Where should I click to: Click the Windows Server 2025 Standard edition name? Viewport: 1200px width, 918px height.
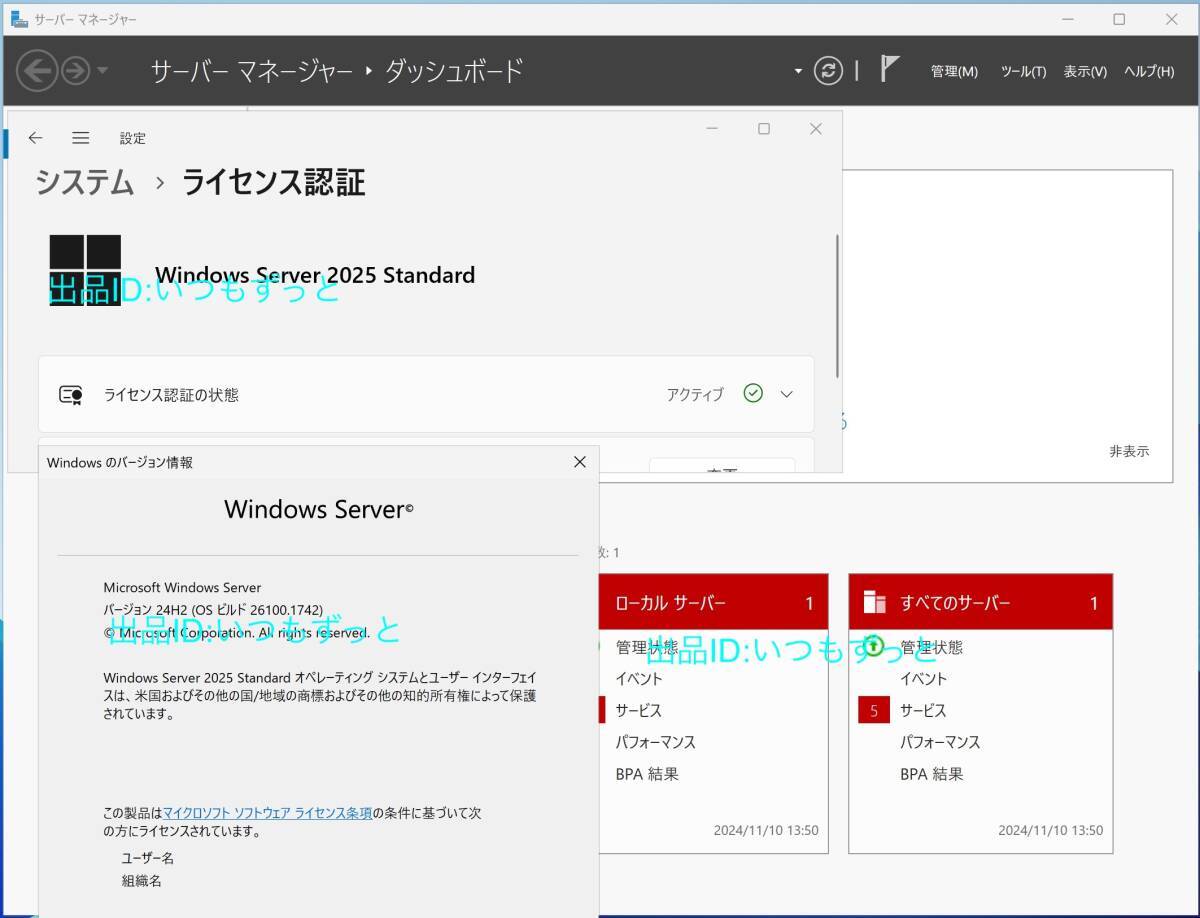[x=315, y=275]
